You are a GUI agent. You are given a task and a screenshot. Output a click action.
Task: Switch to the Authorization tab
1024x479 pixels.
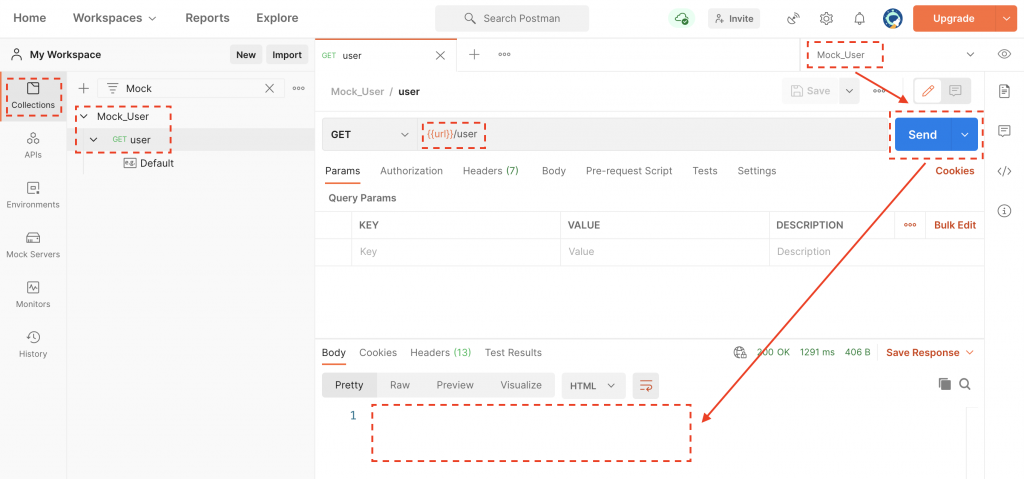coord(411,171)
